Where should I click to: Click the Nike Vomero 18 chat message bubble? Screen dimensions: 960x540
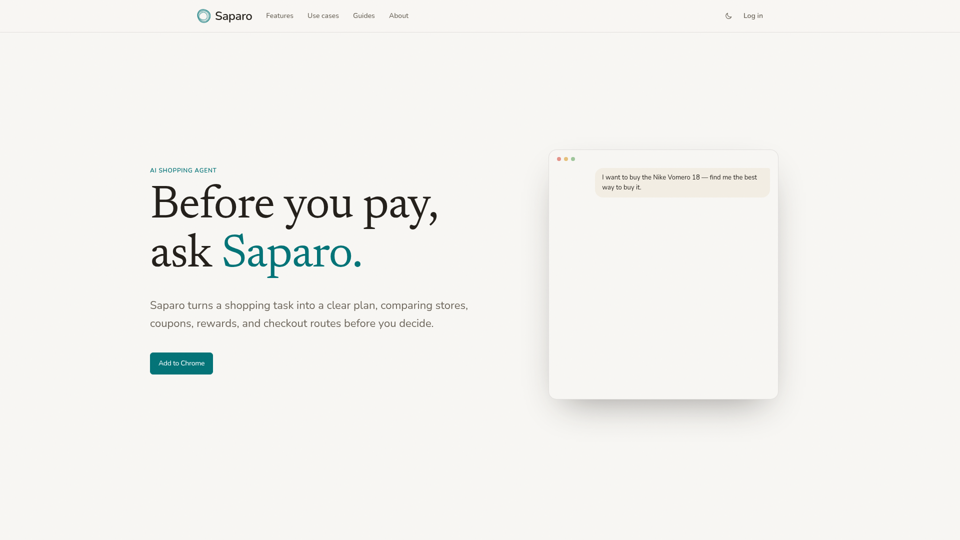tap(682, 182)
